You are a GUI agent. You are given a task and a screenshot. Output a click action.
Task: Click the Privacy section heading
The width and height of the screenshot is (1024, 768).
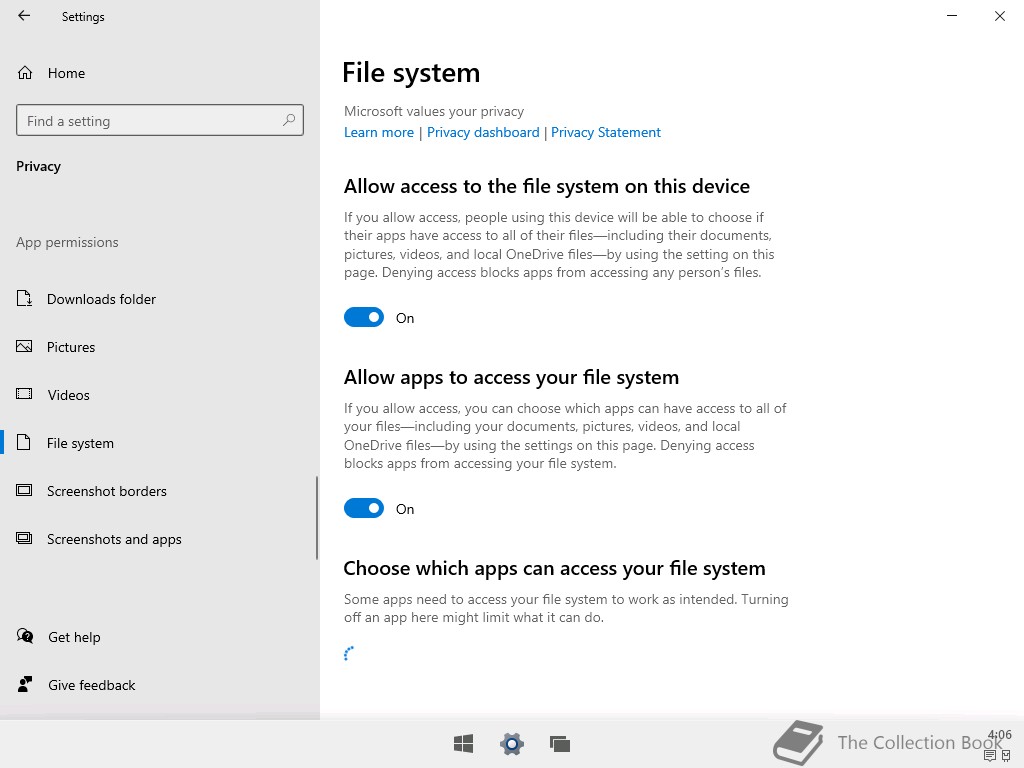(39, 167)
